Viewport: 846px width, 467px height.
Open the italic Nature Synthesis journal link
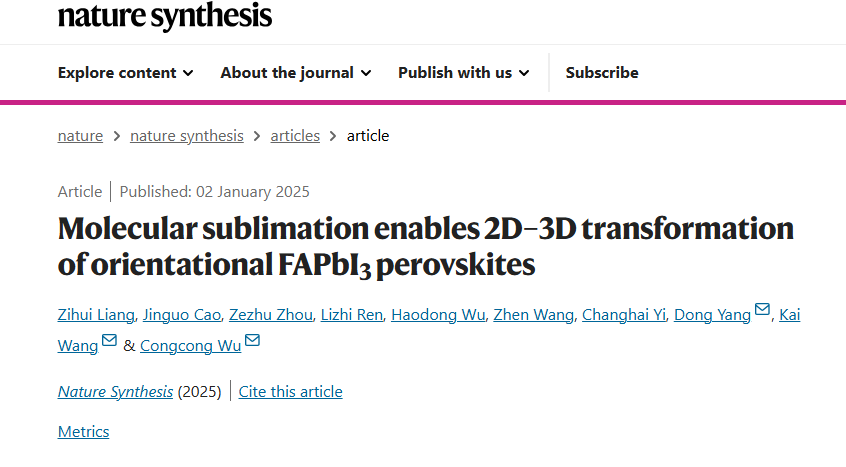point(115,392)
